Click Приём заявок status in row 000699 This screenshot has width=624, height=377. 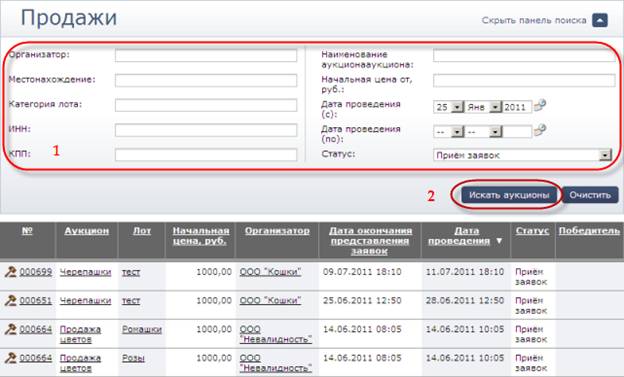tap(531, 277)
